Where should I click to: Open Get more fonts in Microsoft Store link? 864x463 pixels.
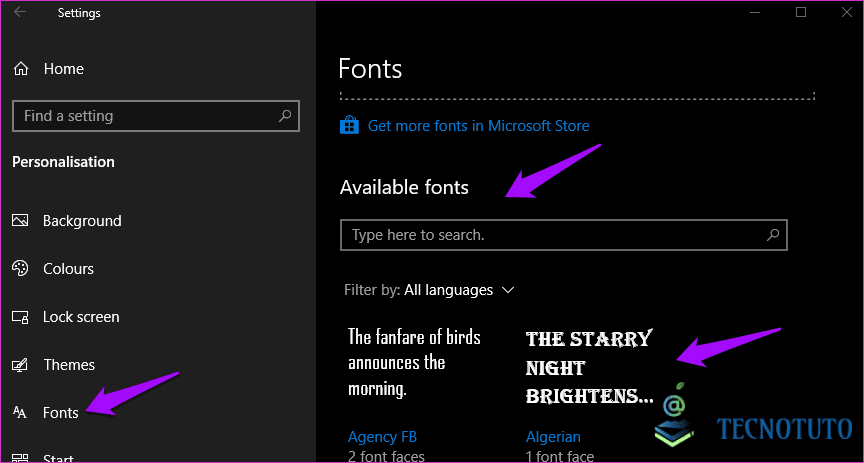point(478,126)
